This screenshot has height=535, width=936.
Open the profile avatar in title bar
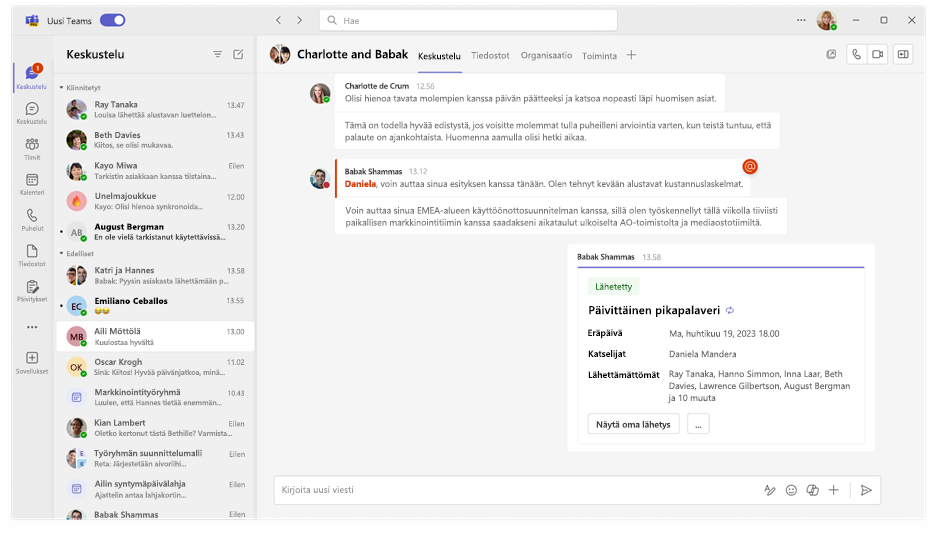pos(827,20)
